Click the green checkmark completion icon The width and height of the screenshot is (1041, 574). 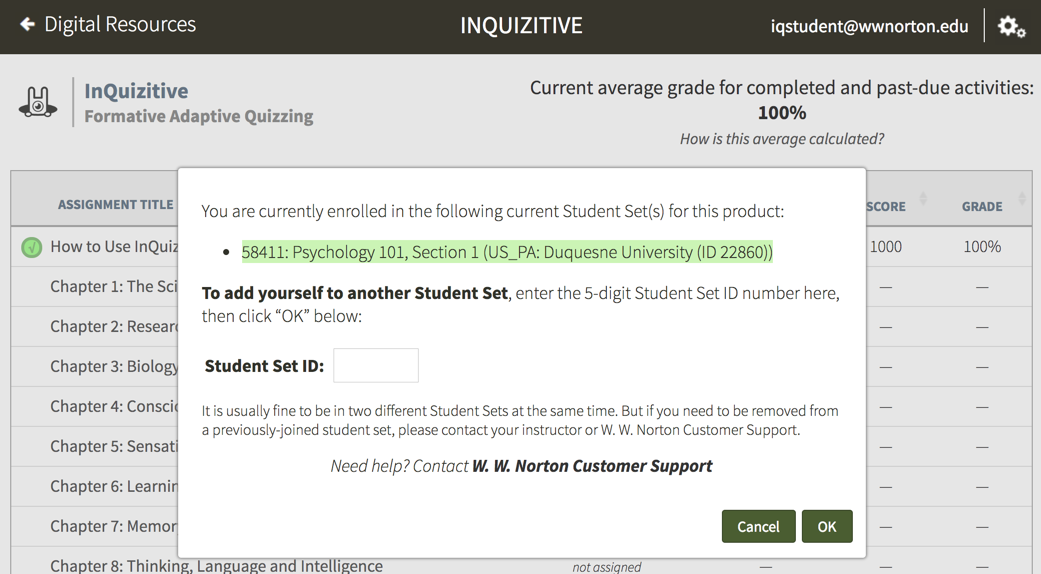tap(32, 247)
